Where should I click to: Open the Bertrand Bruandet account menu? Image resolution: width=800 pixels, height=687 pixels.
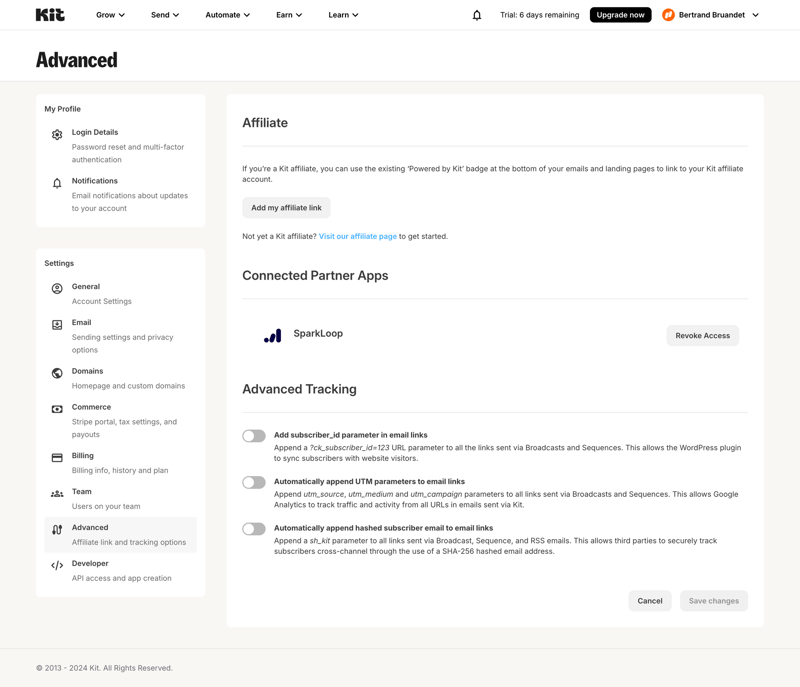712,14
